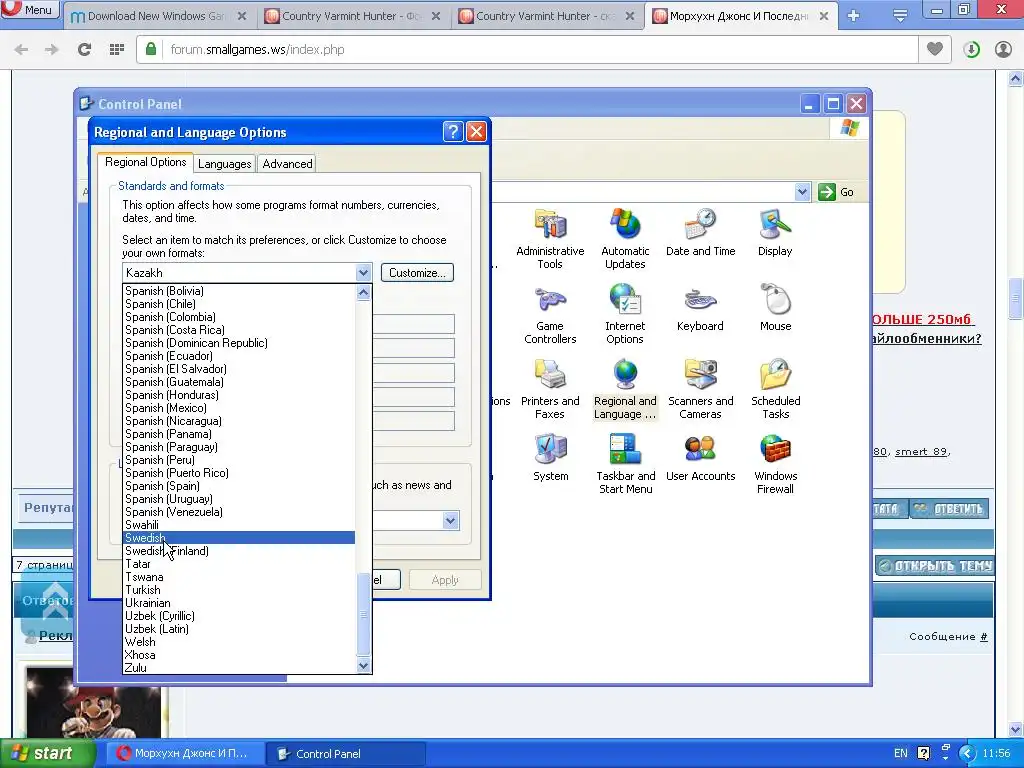Select Regional Options tab
Viewport: 1024px width, 768px height.
(145, 162)
